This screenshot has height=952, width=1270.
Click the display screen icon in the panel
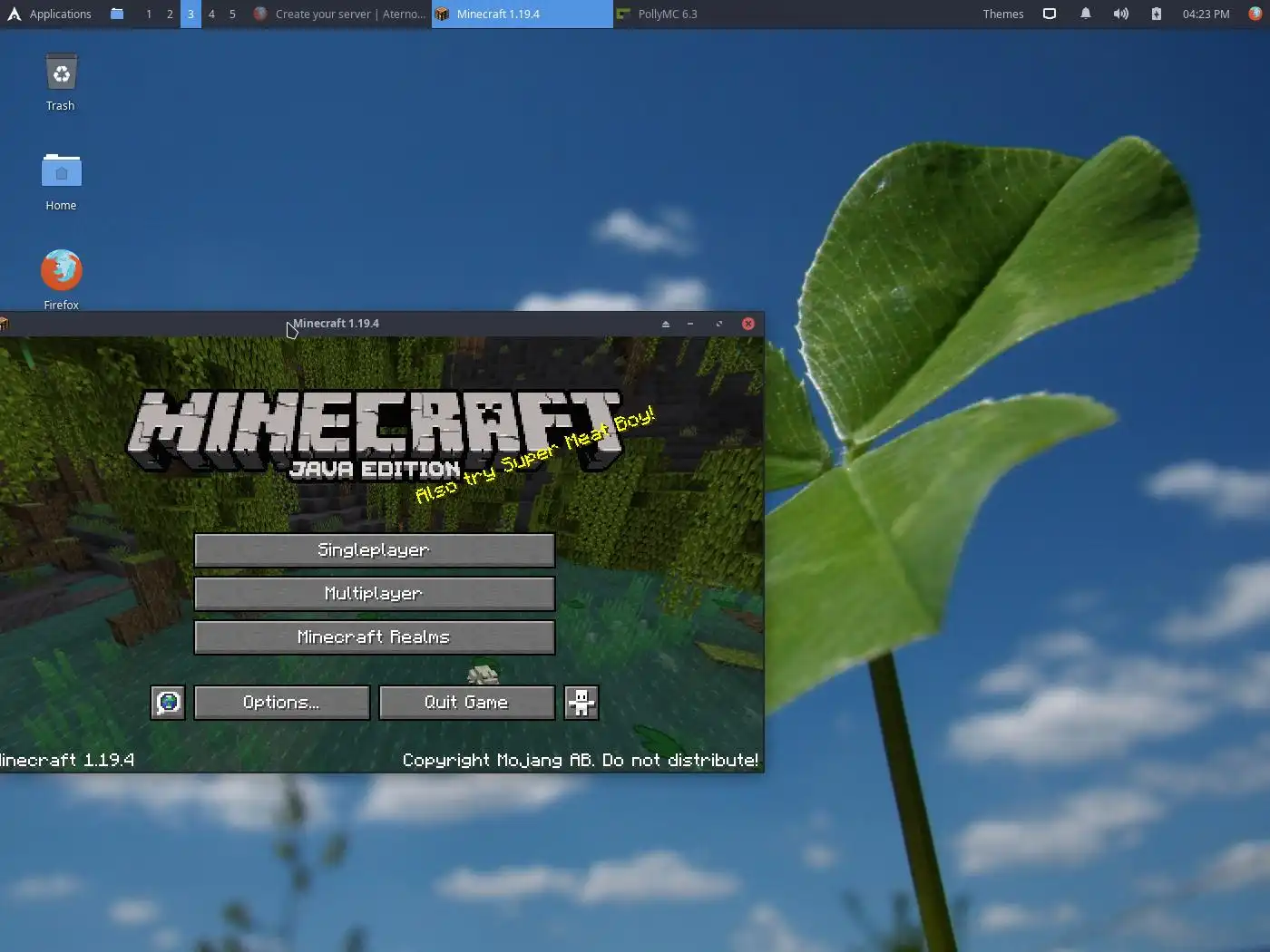tap(1050, 14)
